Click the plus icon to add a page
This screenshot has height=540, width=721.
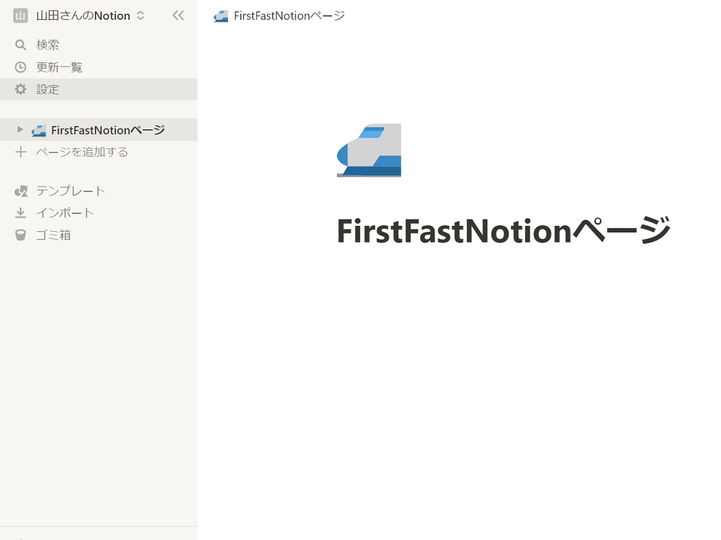[x=20, y=152]
